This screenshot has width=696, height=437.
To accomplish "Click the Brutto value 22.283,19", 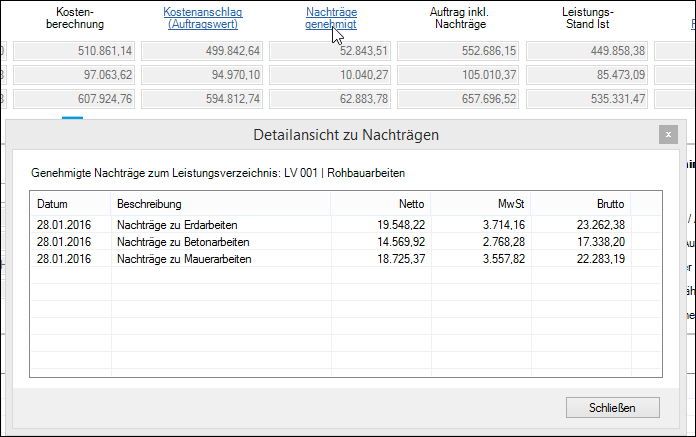I will pos(601,259).
